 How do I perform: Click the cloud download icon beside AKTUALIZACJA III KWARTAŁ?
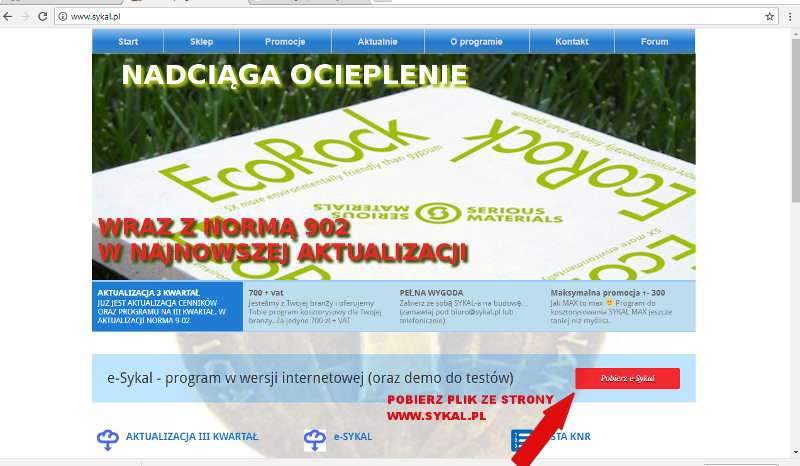108,439
